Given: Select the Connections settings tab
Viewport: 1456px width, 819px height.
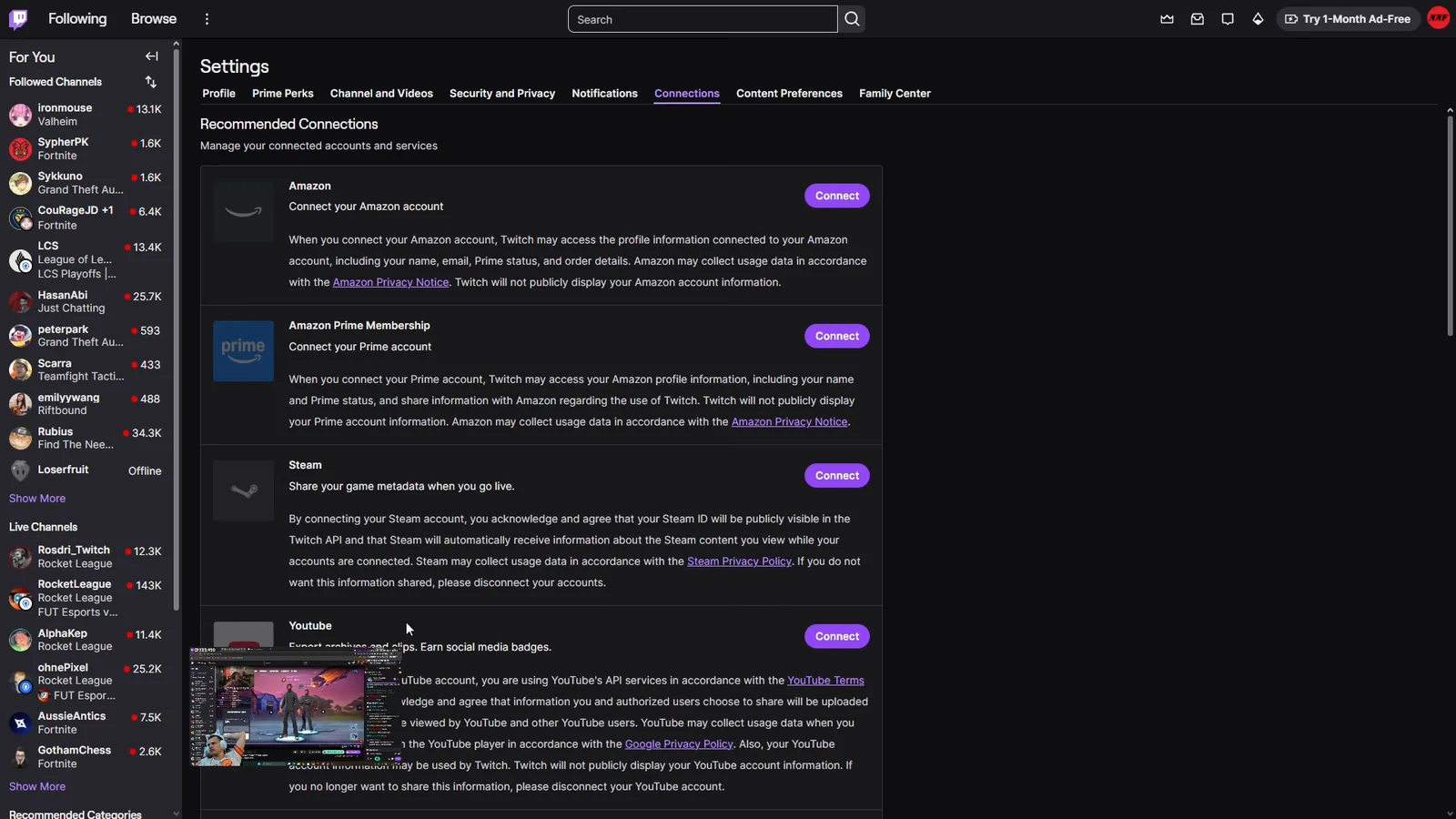Looking at the screenshot, I should (x=687, y=94).
